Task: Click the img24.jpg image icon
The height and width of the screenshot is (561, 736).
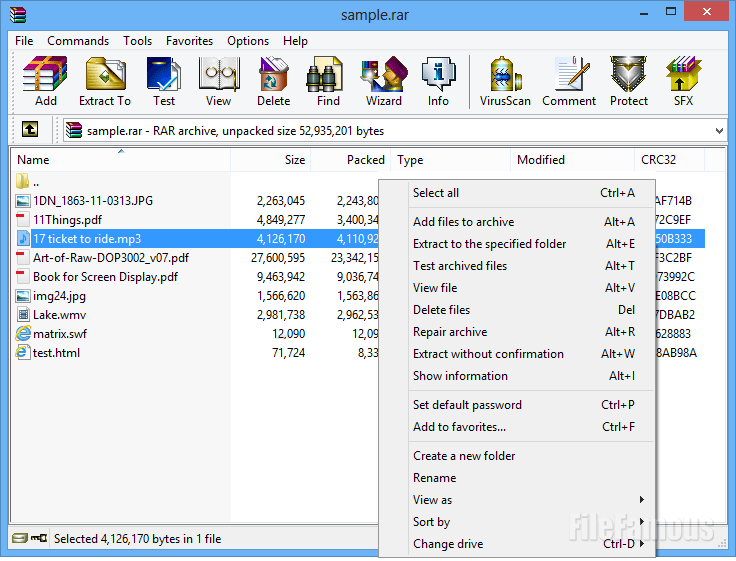Action: point(23,296)
